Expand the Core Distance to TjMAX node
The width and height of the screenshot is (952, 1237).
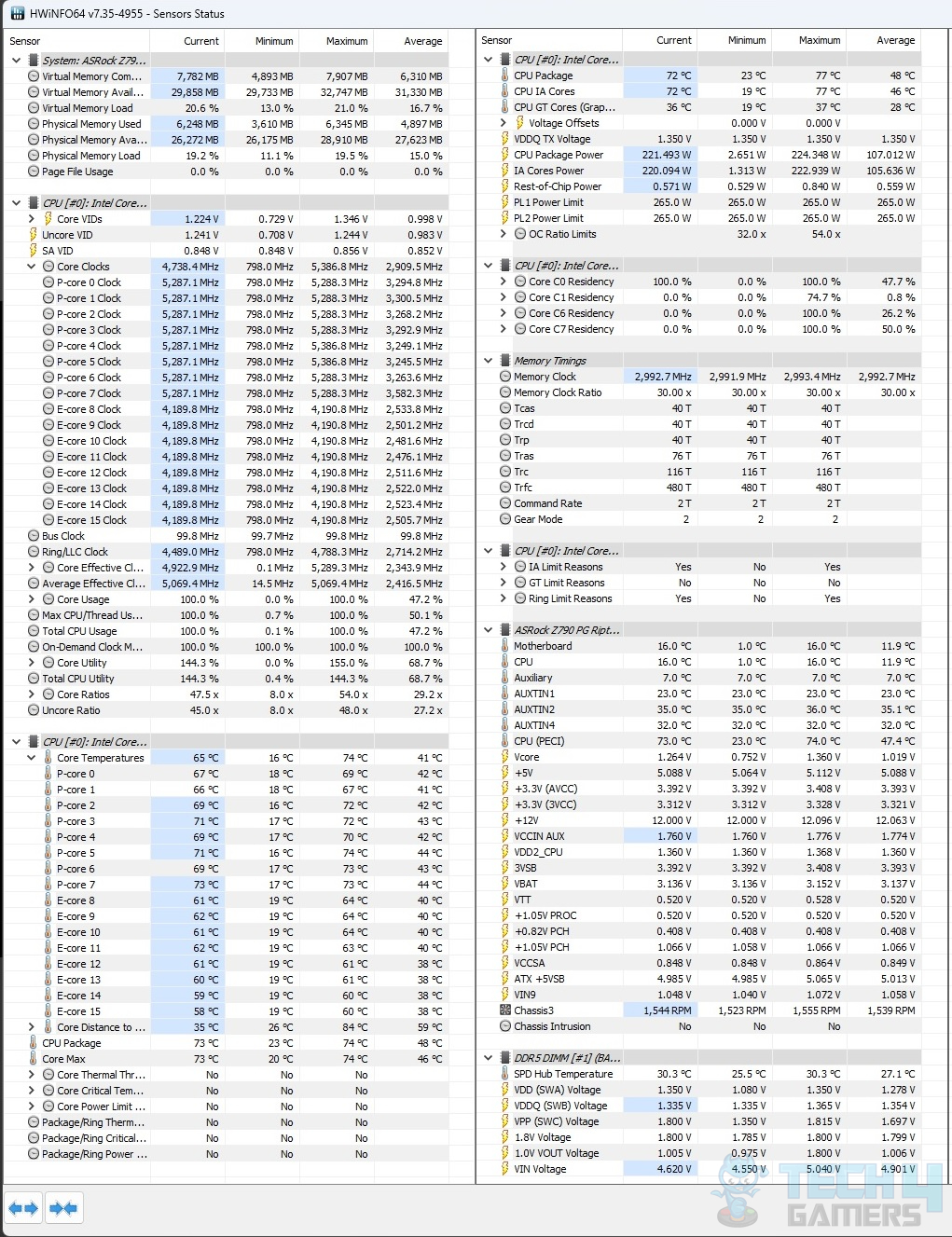click(x=32, y=1027)
